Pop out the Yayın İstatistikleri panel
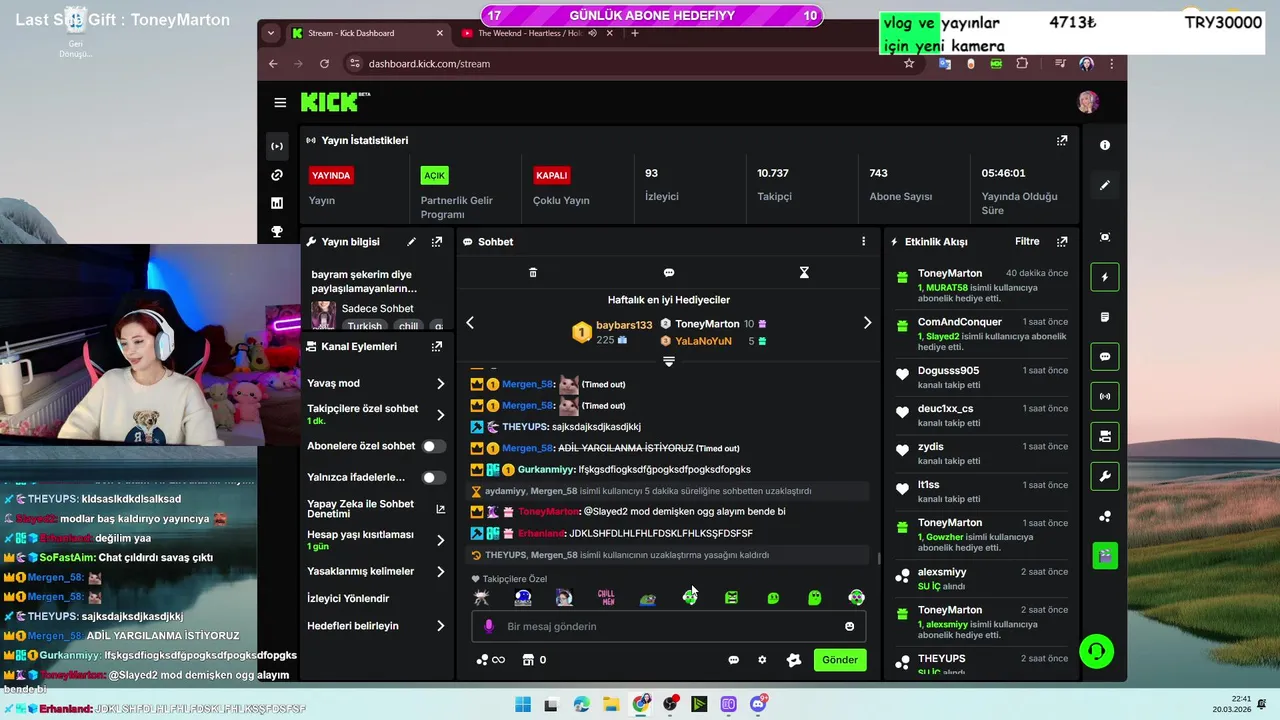Image resolution: width=1280 pixels, height=720 pixels. click(1062, 141)
